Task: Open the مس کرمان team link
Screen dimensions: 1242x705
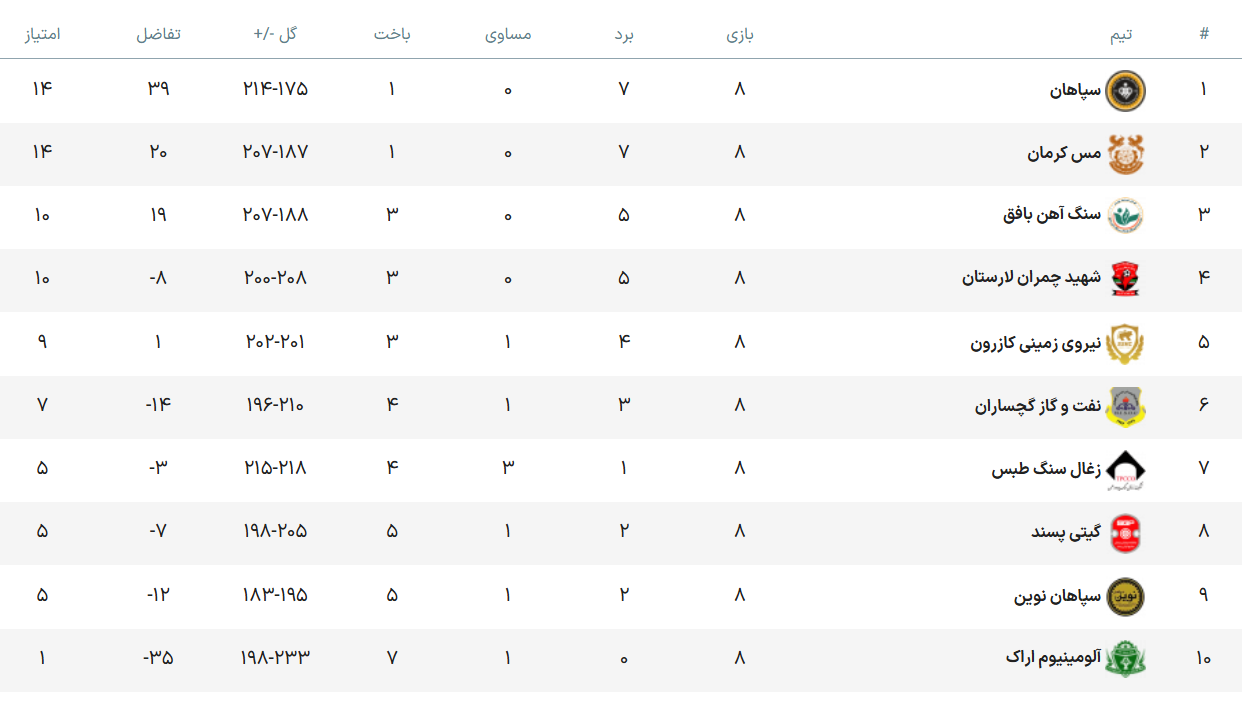Action: tap(1064, 153)
